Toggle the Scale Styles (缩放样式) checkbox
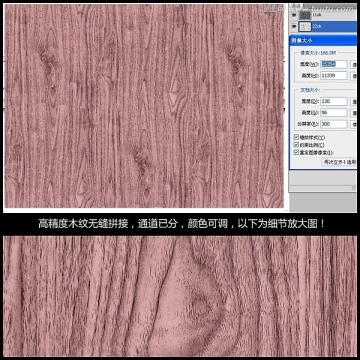 (296, 137)
